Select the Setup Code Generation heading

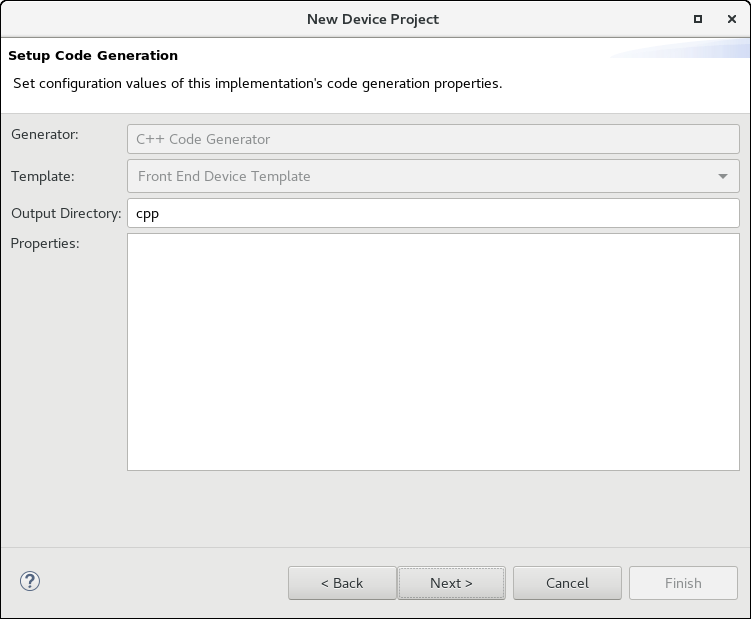(93, 56)
